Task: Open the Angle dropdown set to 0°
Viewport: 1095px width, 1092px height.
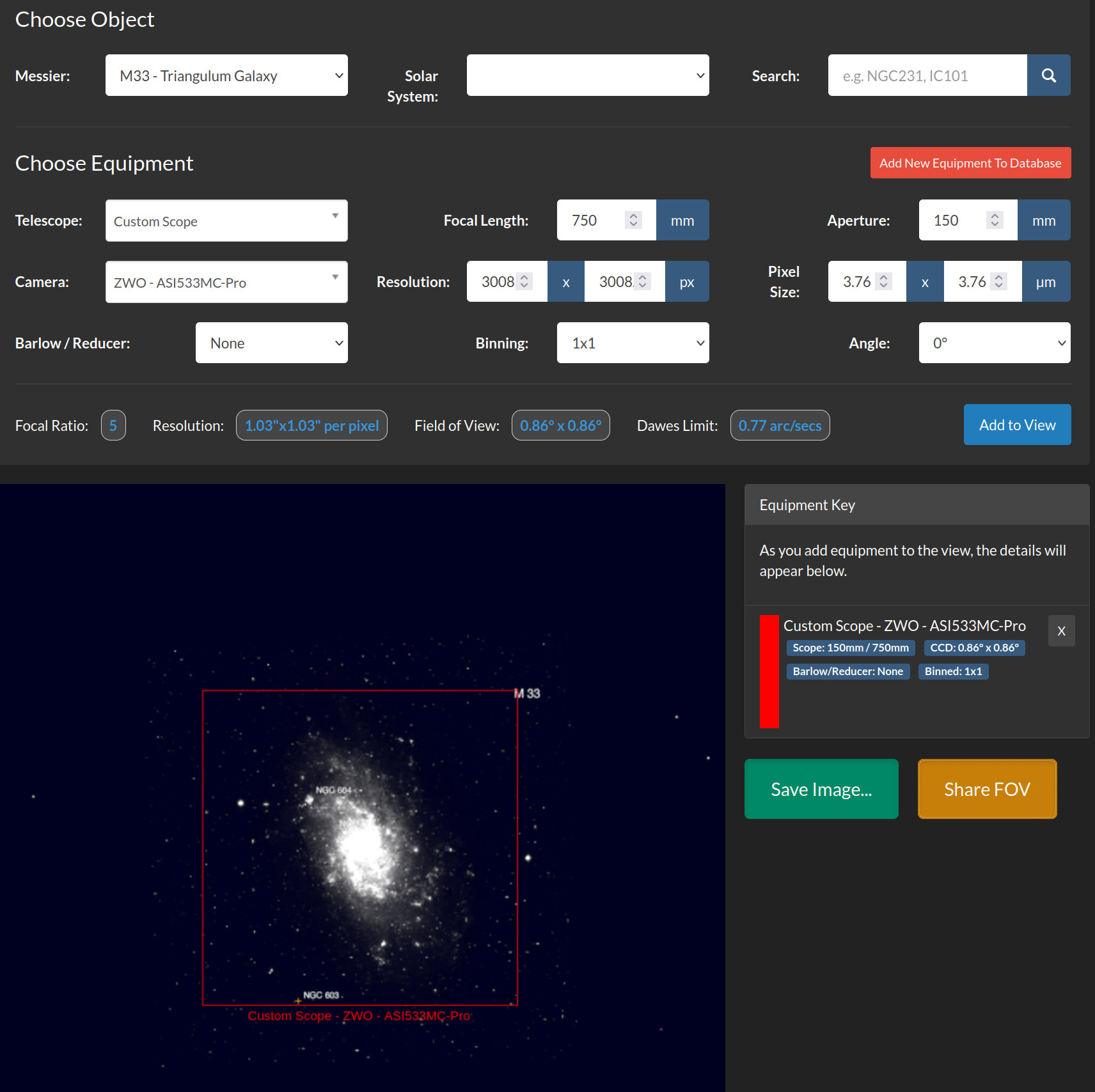Action: (x=995, y=343)
